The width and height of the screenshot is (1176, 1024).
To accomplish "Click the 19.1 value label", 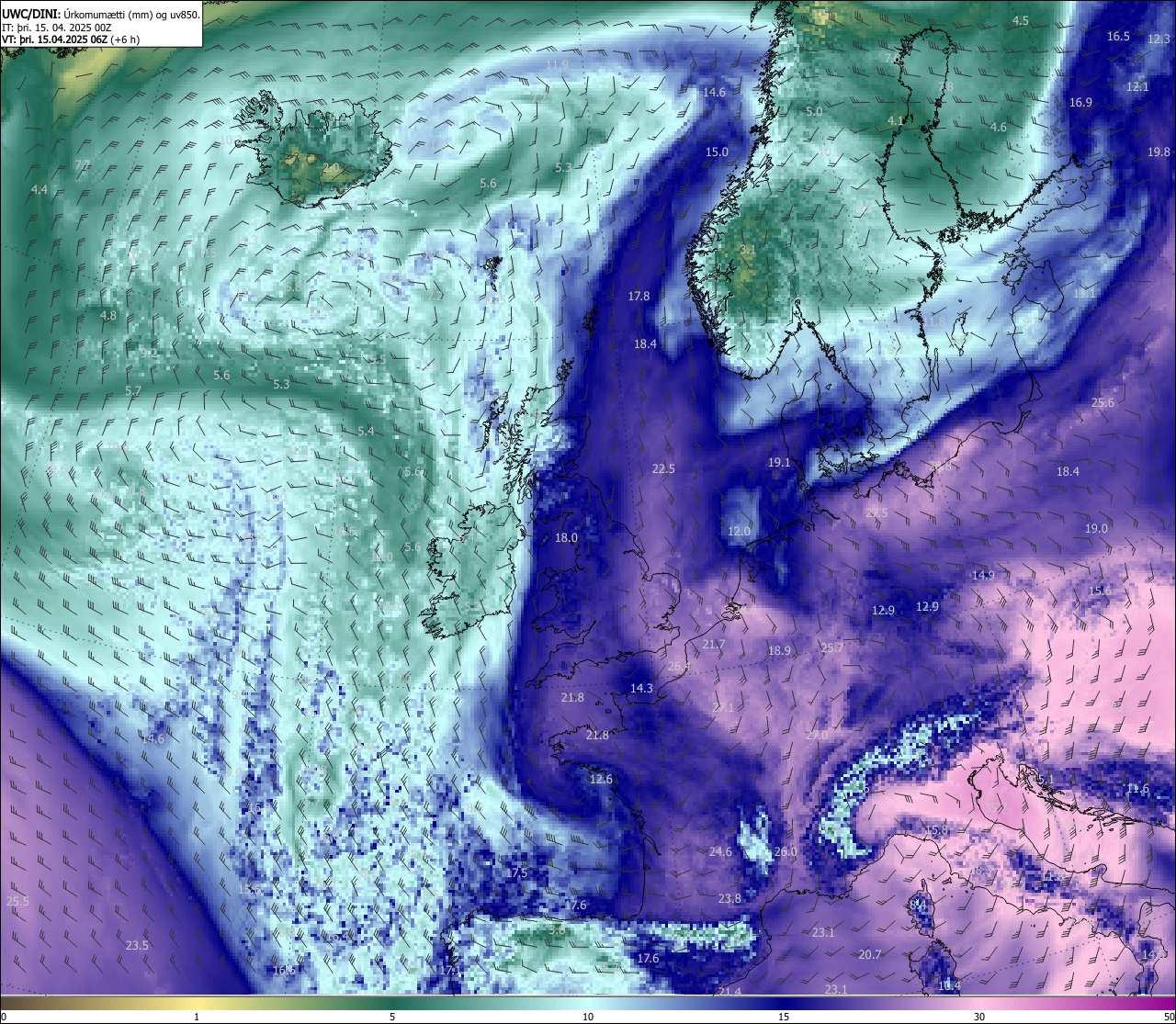I will click(x=779, y=462).
